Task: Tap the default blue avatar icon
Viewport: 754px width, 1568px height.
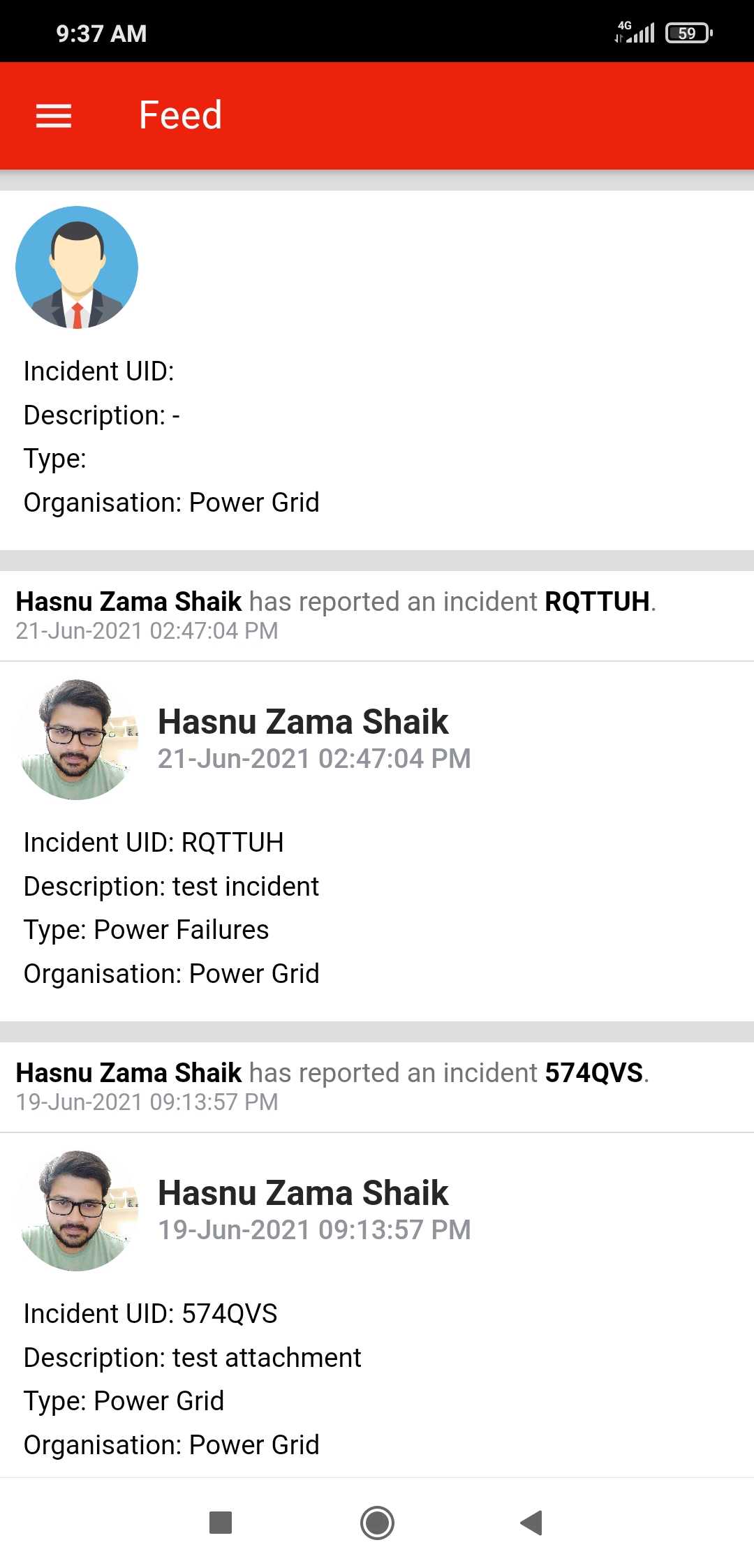Action: coord(77,267)
